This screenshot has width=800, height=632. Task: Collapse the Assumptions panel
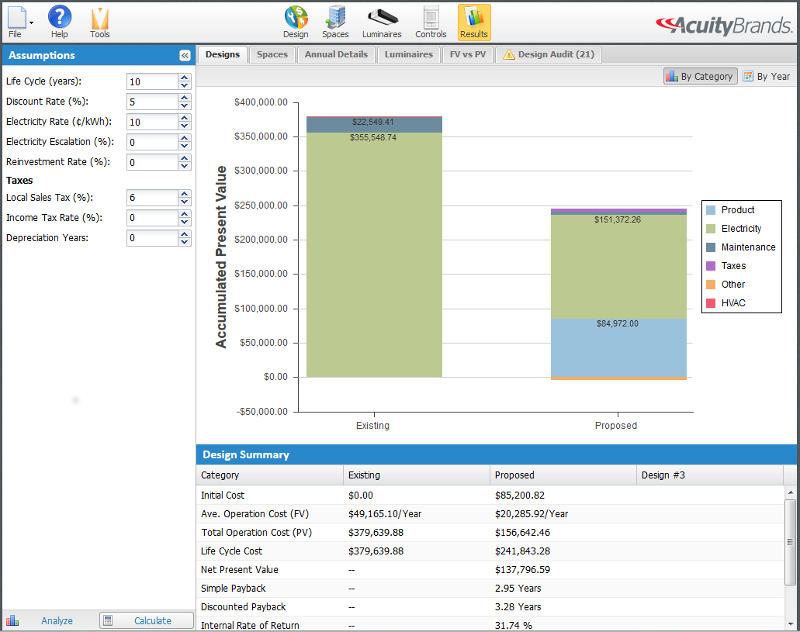point(185,56)
